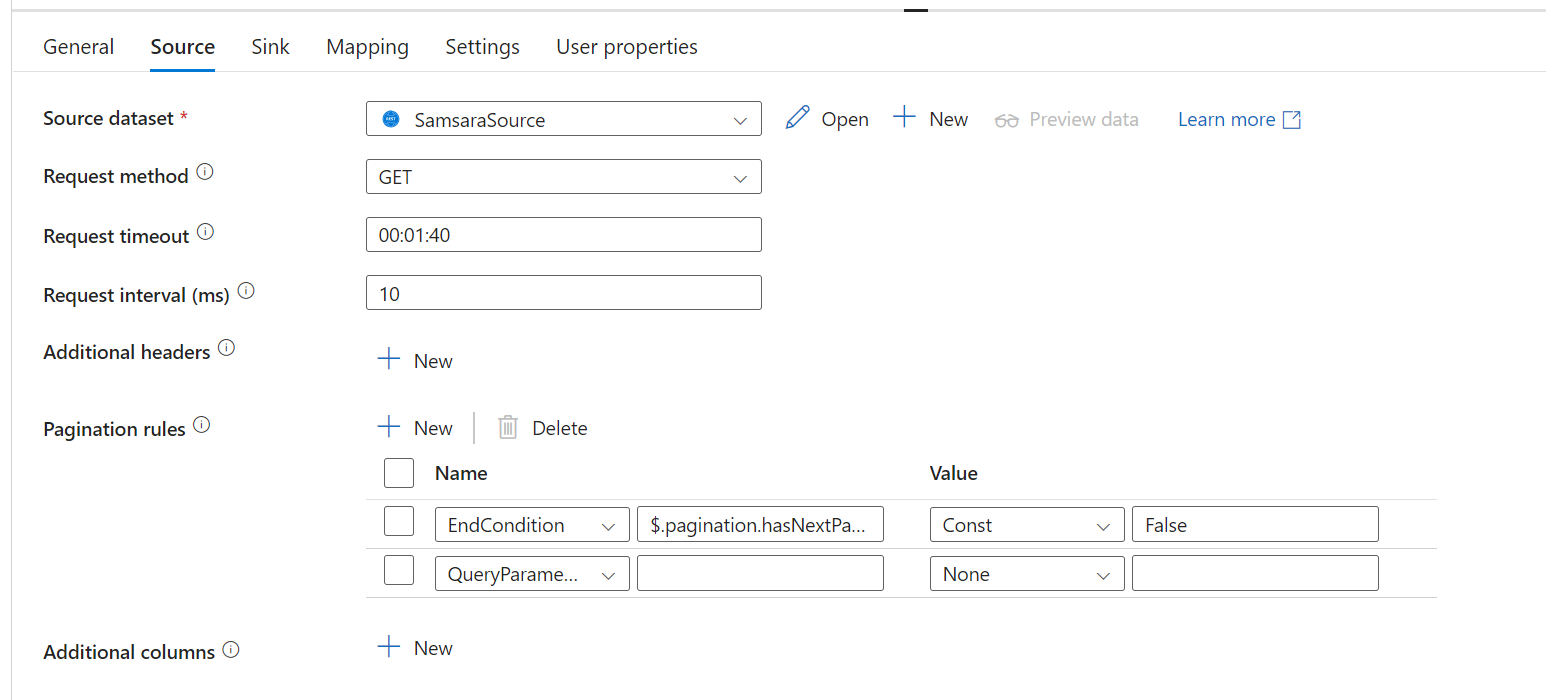Click plus icon for Pagination rules New
1546x700 pixels.
click(389, 427)
